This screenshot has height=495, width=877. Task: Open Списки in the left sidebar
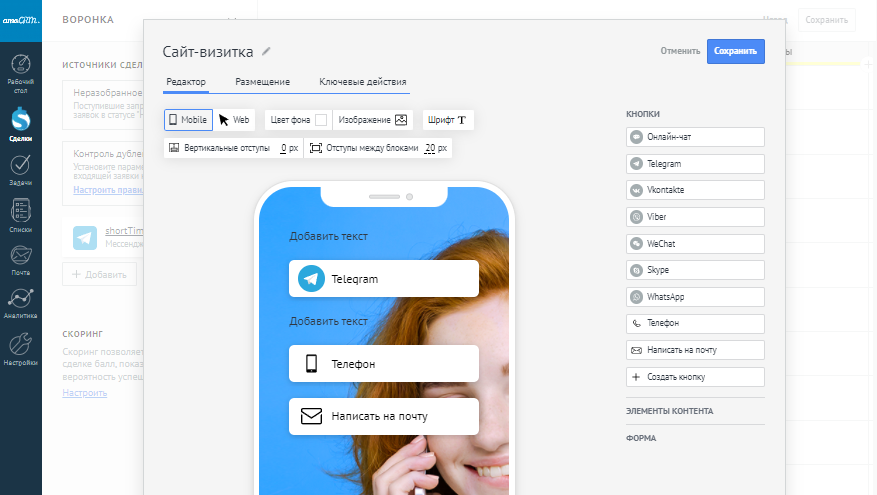pyautogui.click(x=20, y=215)
